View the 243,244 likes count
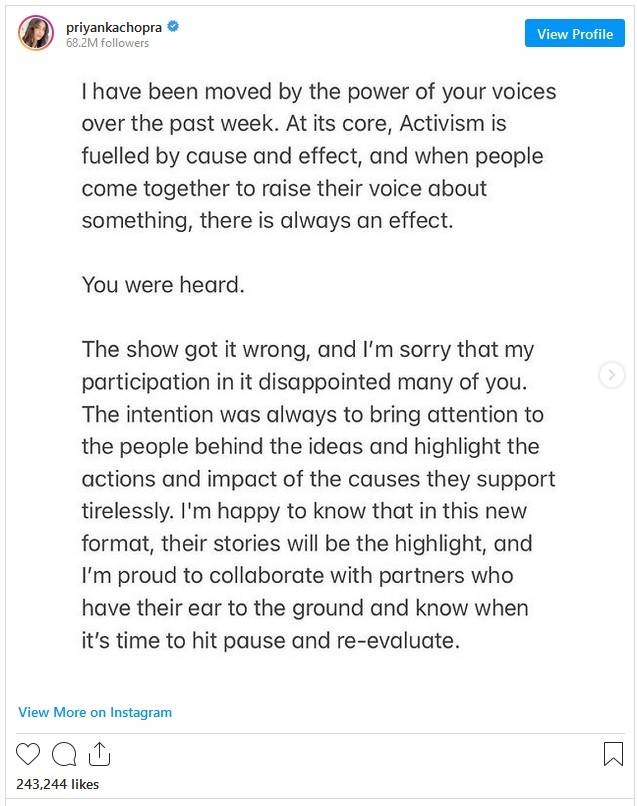637x806 pixels. [x=58, y=784]
